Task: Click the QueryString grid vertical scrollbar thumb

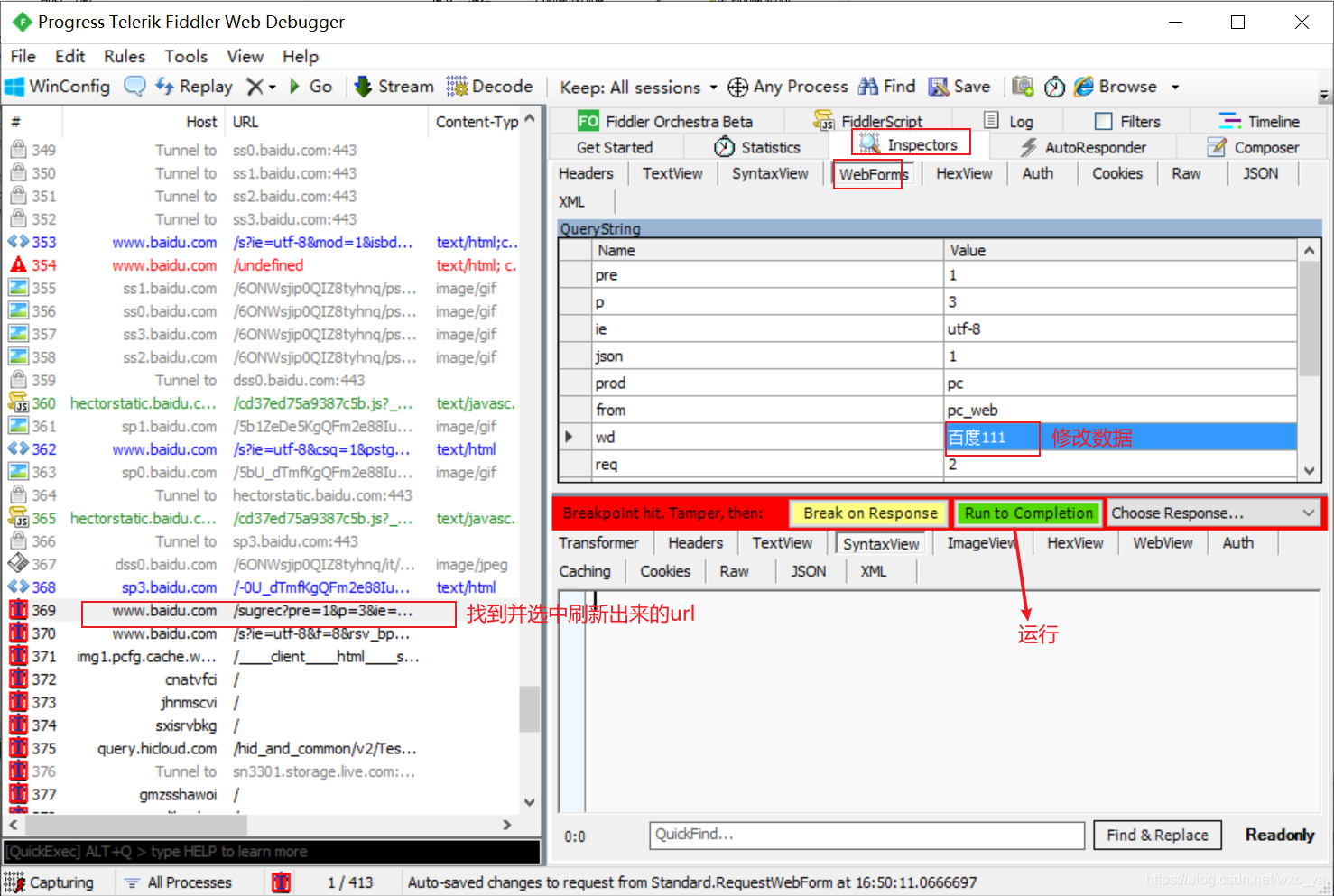Action: (1310, 319)
